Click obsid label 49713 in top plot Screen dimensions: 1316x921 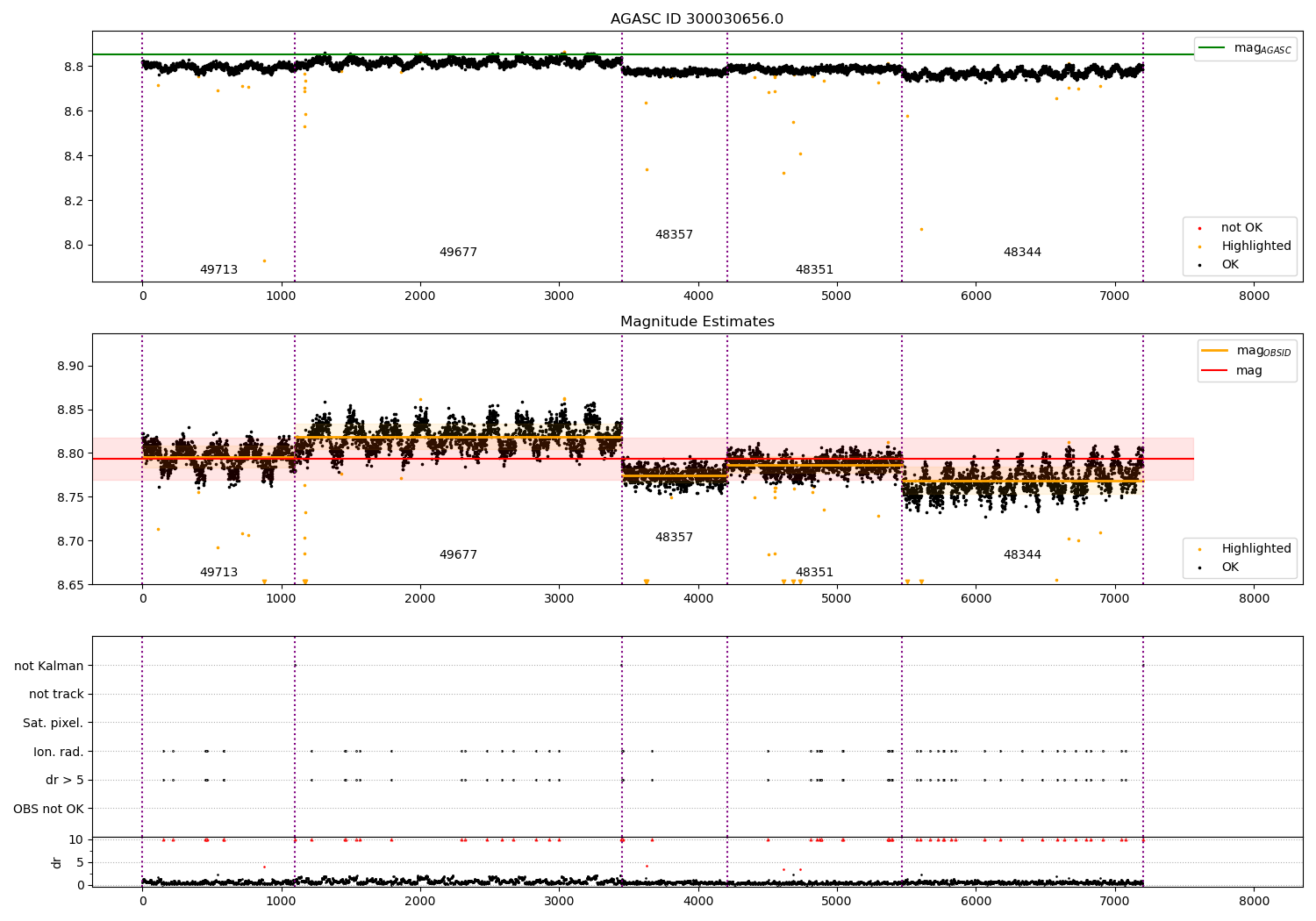(218, 270)
